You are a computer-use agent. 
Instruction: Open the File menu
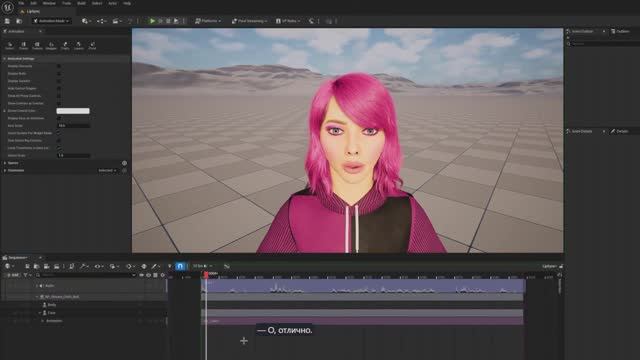pos(21,3)
